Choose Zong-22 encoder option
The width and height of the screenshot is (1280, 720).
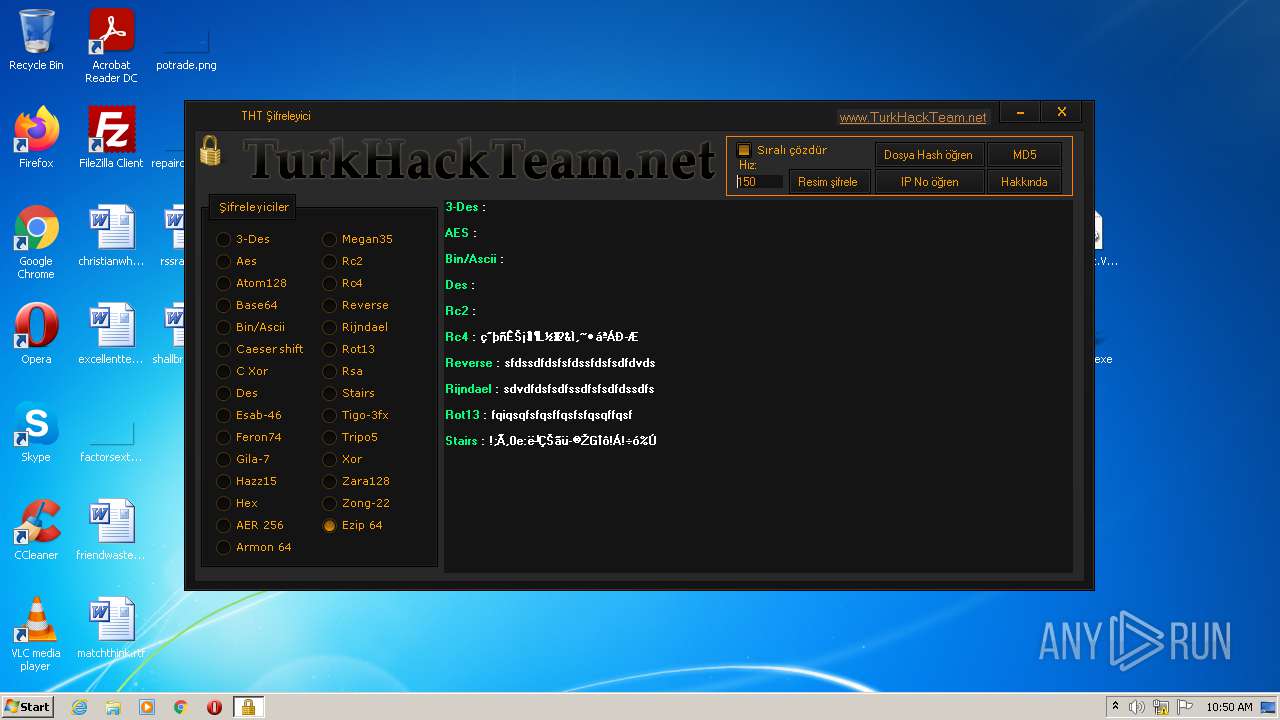[x=329, y=503]
